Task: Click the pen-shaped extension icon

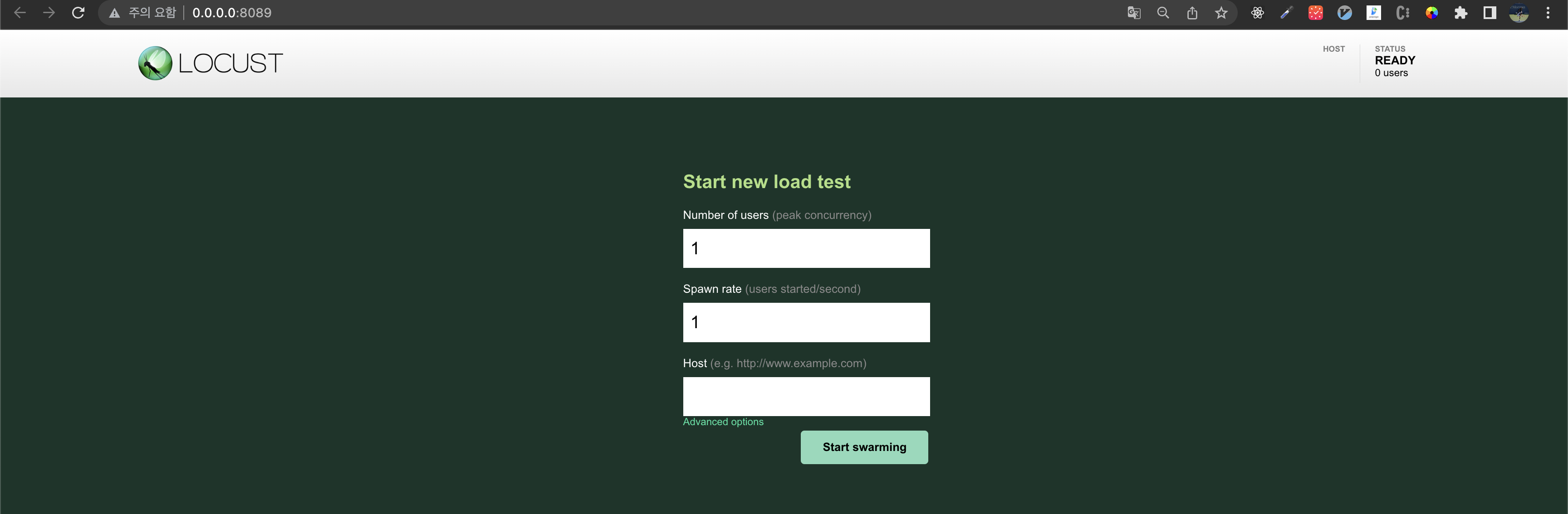Action: click(x=1286, y=13)
